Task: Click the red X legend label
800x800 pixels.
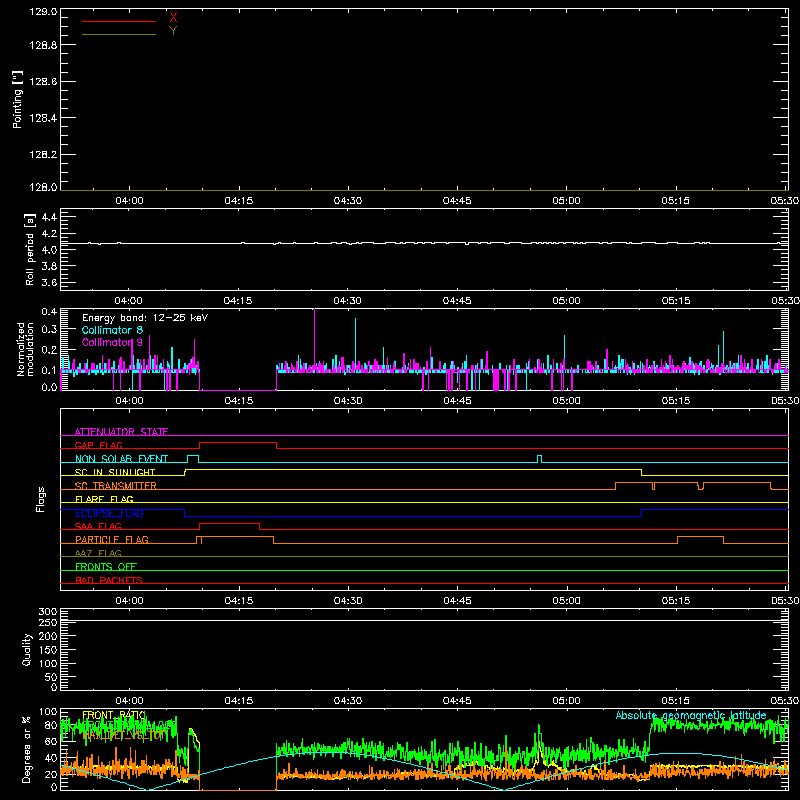Action: pyautogui.click(x=173, y=18)
